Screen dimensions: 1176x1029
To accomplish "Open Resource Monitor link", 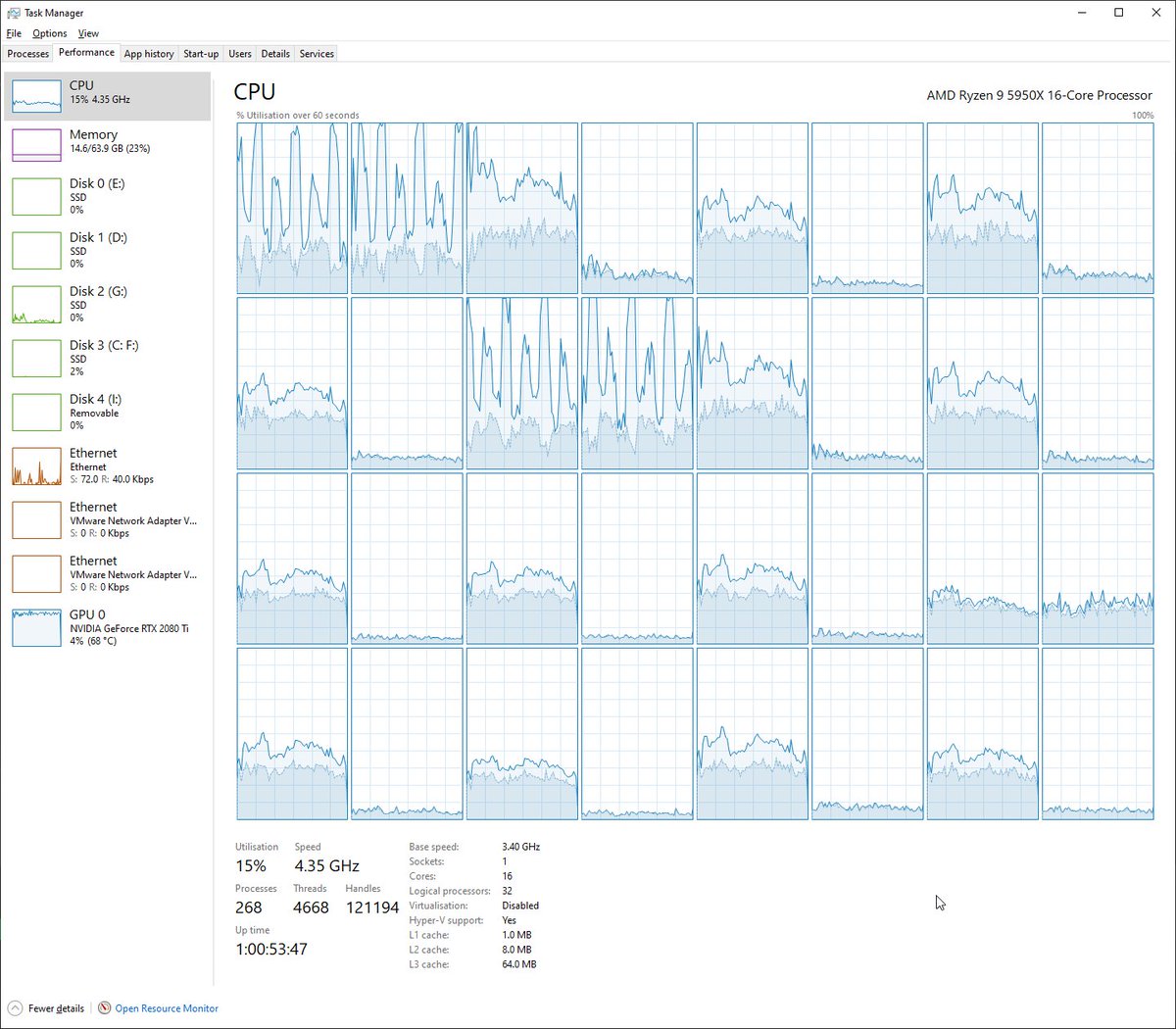I will click(x=167, y=1008).
